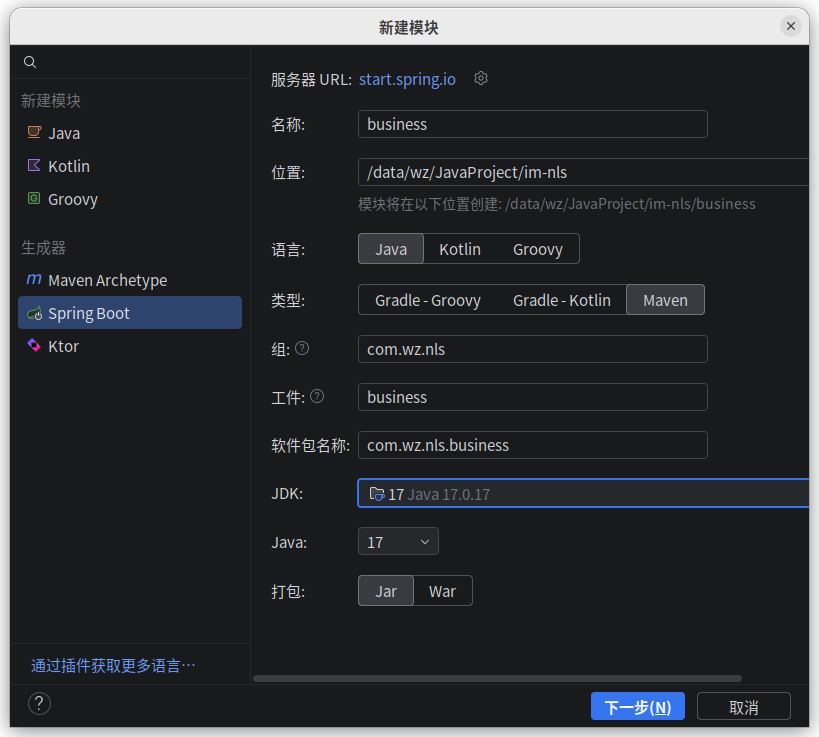The width and height of the screenshot is (819, 737).
Task: Click the 组 input field com.wz.nls
Action: 533,349
